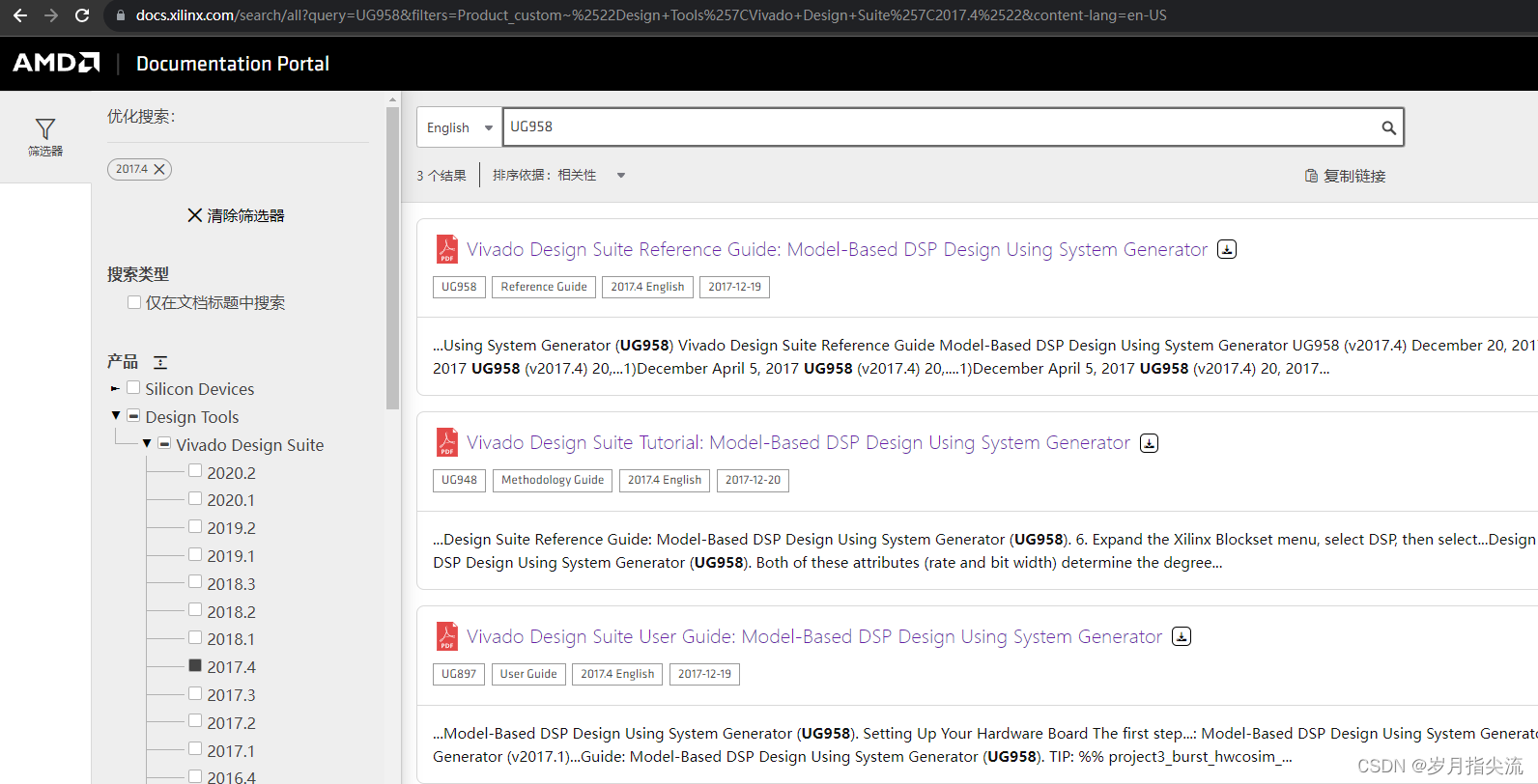Open Vivado Tutorial result link
The width and height of the screenshot is (1538, 784).
[798, 442]
